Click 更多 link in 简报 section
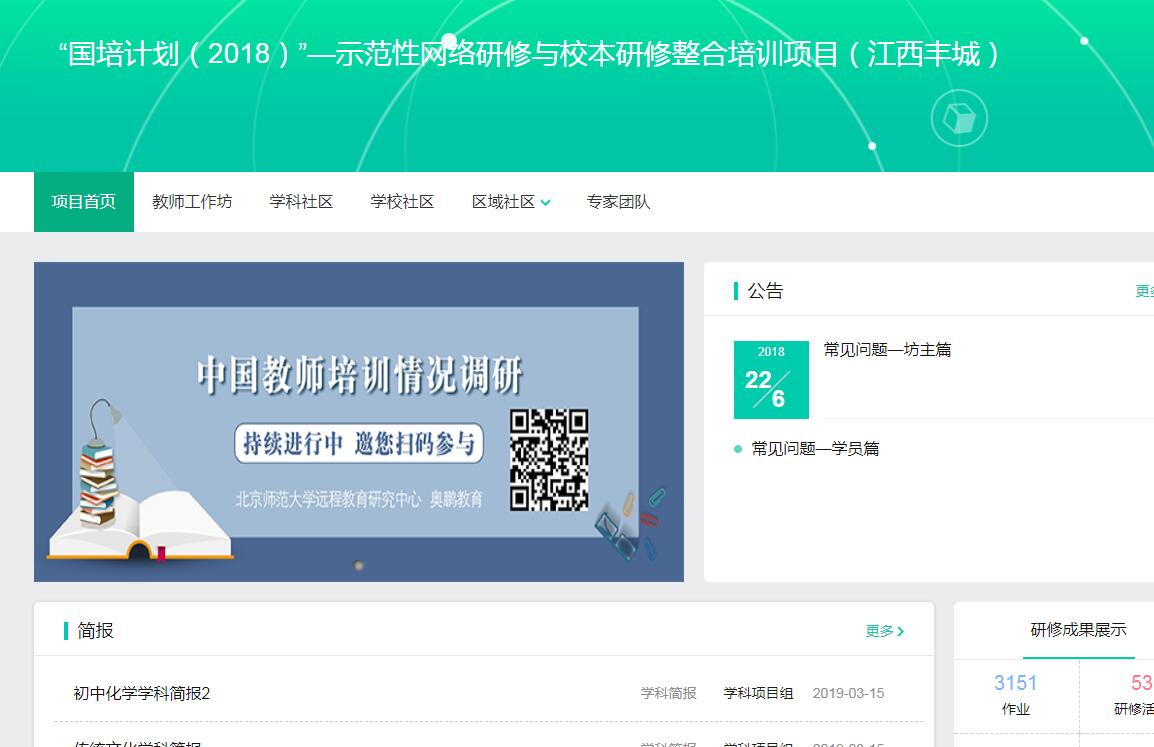The image size is (1154, 747). (885, 631)
